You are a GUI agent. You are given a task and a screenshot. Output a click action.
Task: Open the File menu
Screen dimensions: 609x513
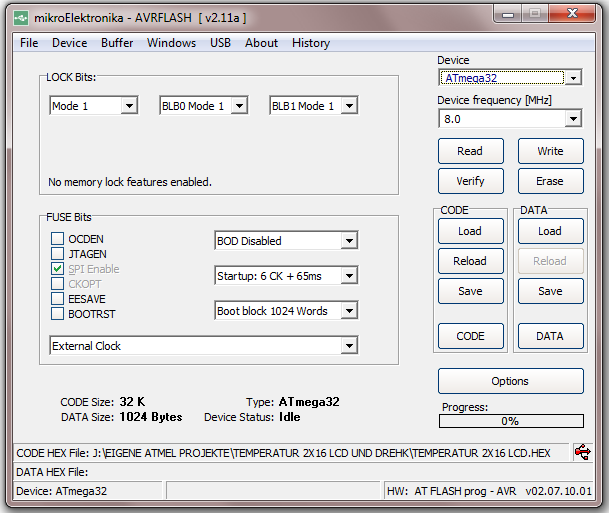click(29, 43)
